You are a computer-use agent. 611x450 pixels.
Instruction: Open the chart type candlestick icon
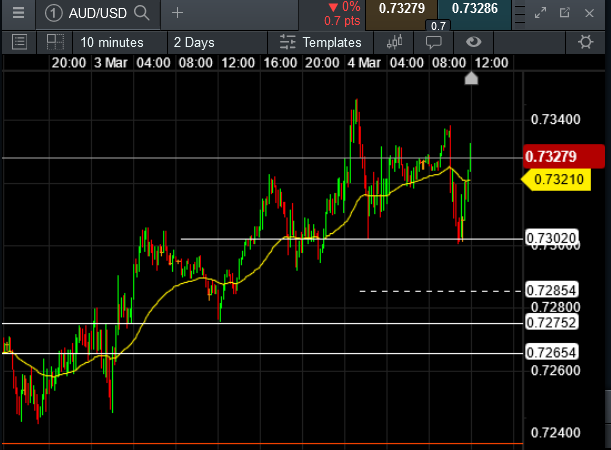pos(394,42)
